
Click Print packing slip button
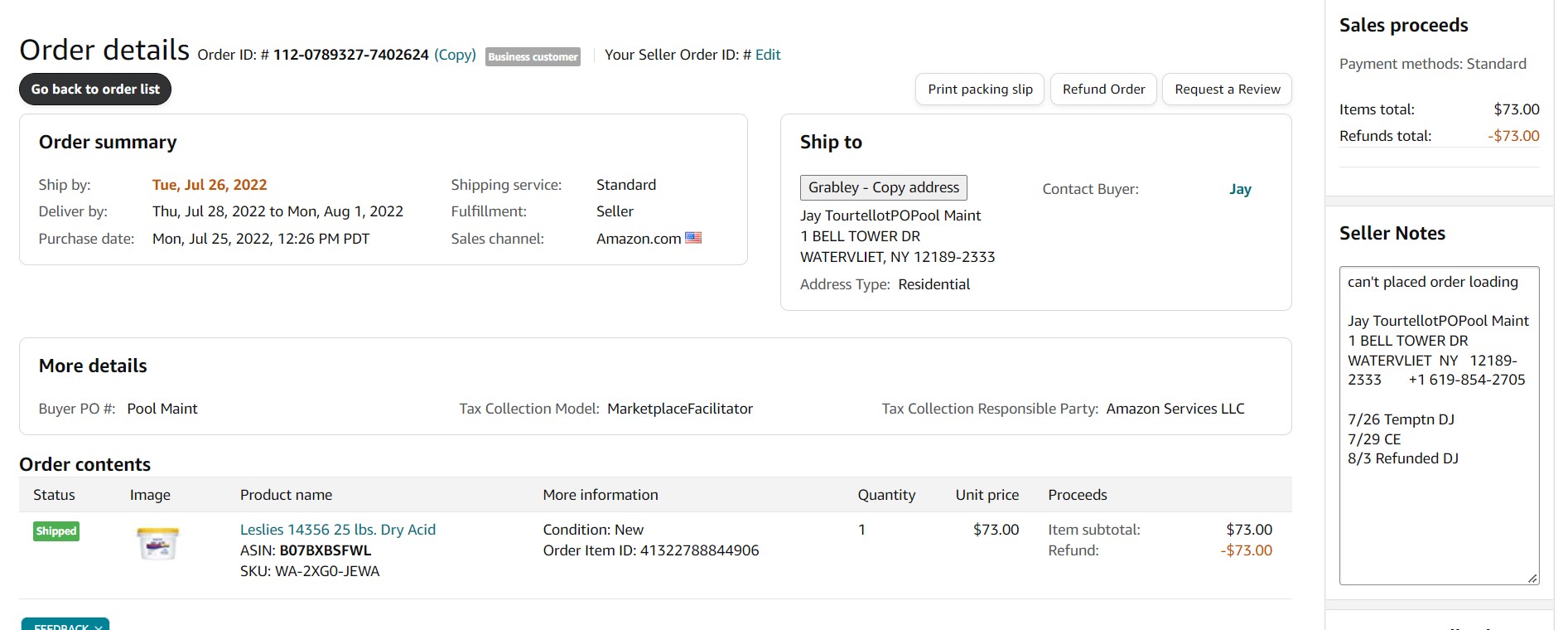980,90
